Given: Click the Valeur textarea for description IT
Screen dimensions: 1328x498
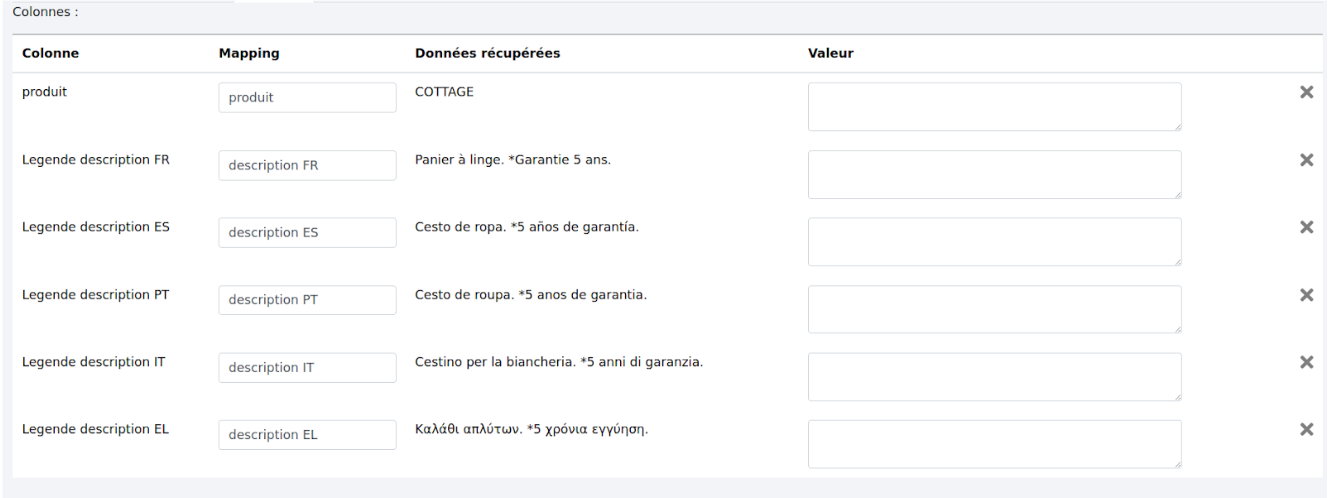Looking at the screenshot, I should [x=994, y=376].
